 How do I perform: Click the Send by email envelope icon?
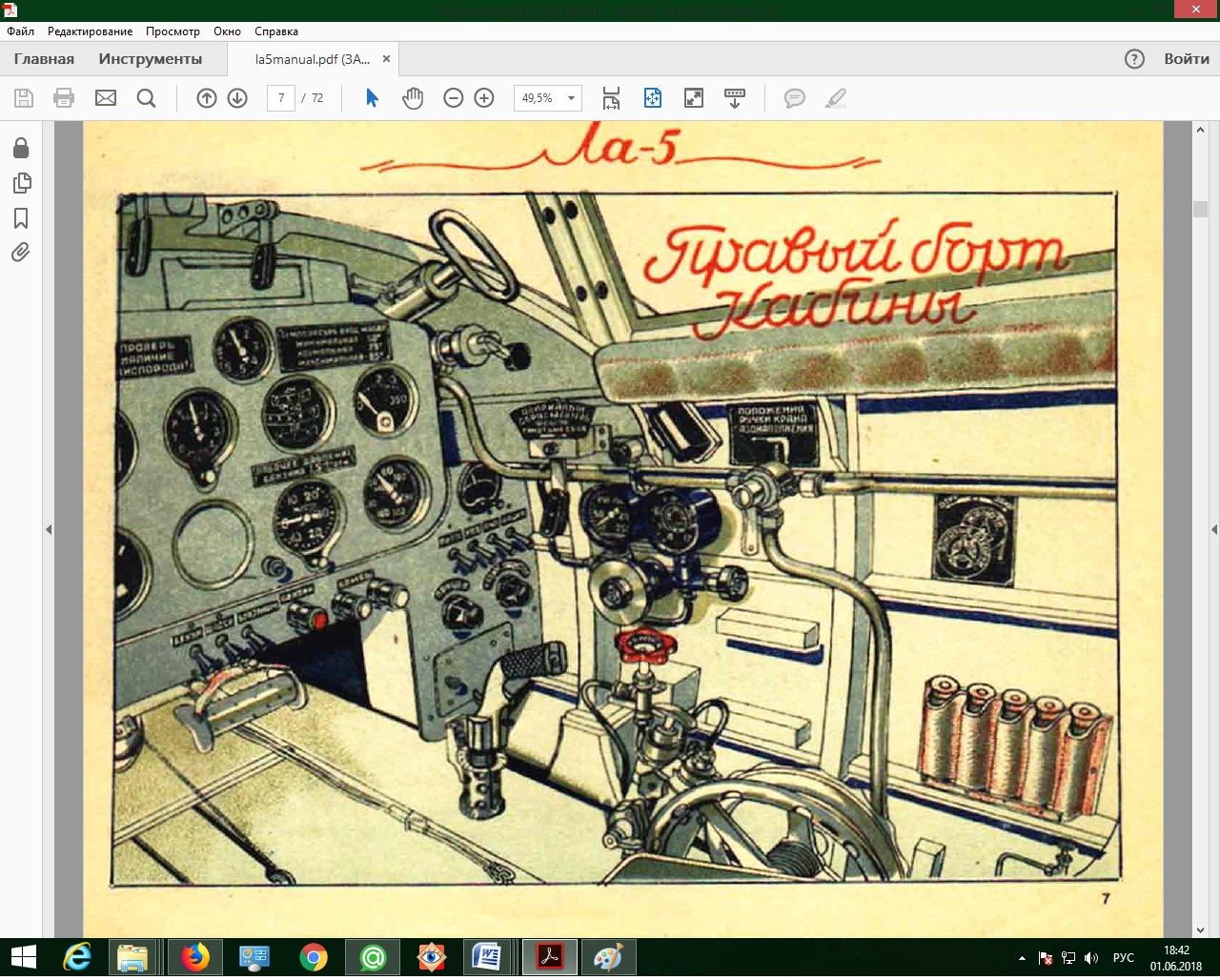tap(106, 98)
